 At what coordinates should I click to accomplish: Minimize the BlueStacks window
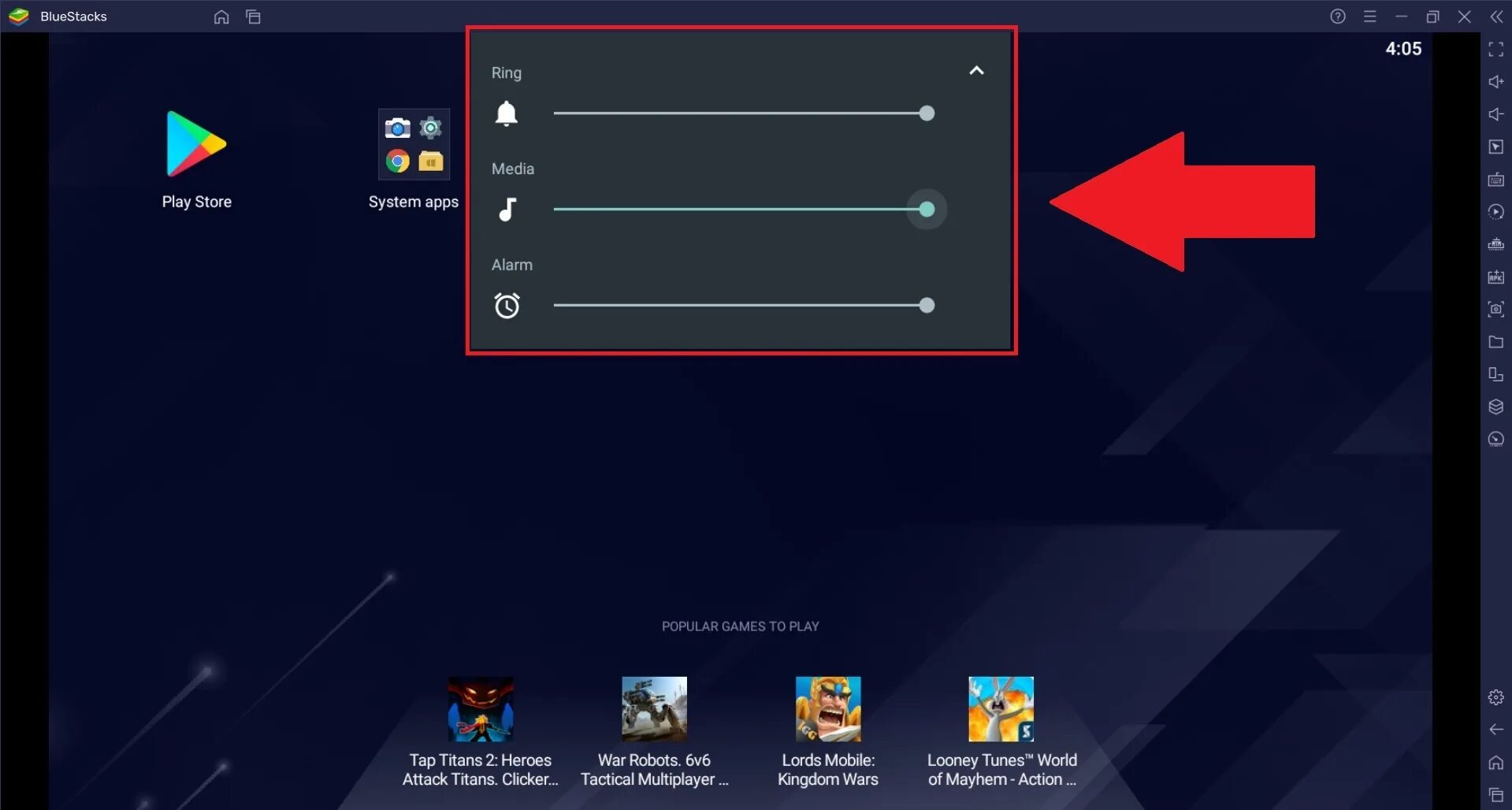[1401, 17]
